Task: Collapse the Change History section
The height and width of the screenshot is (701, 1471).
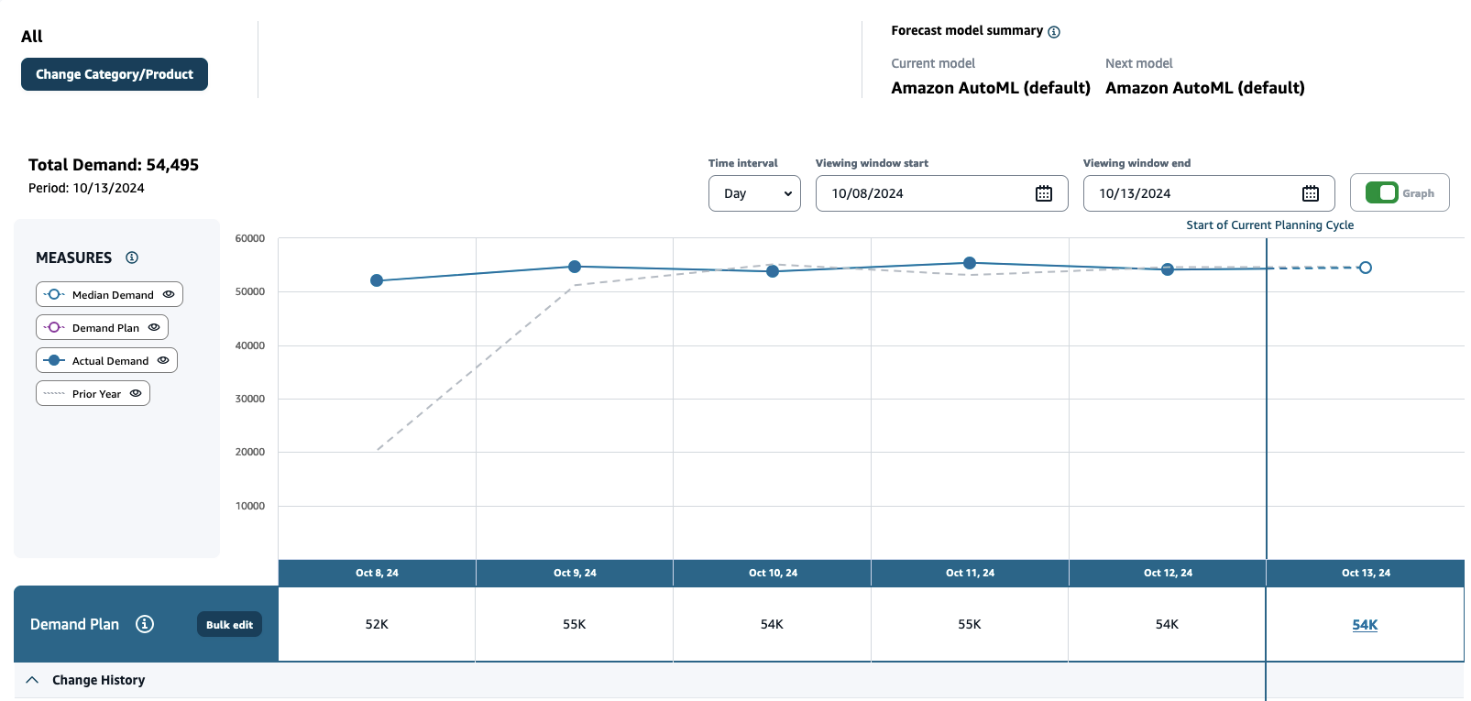Action: [31, 679]
